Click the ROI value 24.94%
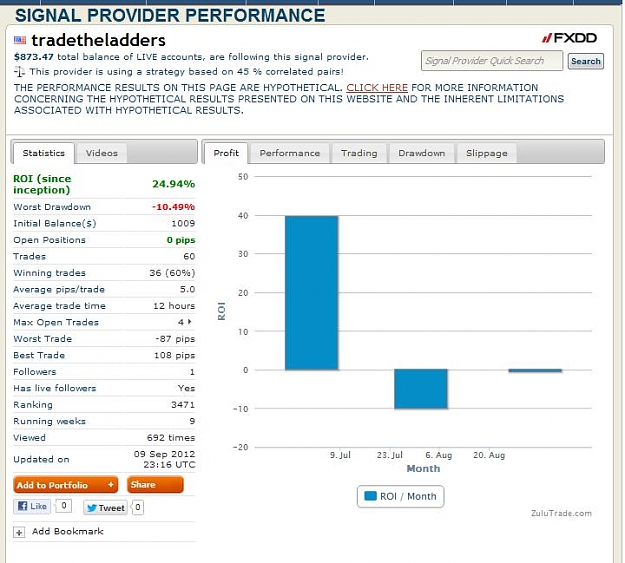 (173, 184)
